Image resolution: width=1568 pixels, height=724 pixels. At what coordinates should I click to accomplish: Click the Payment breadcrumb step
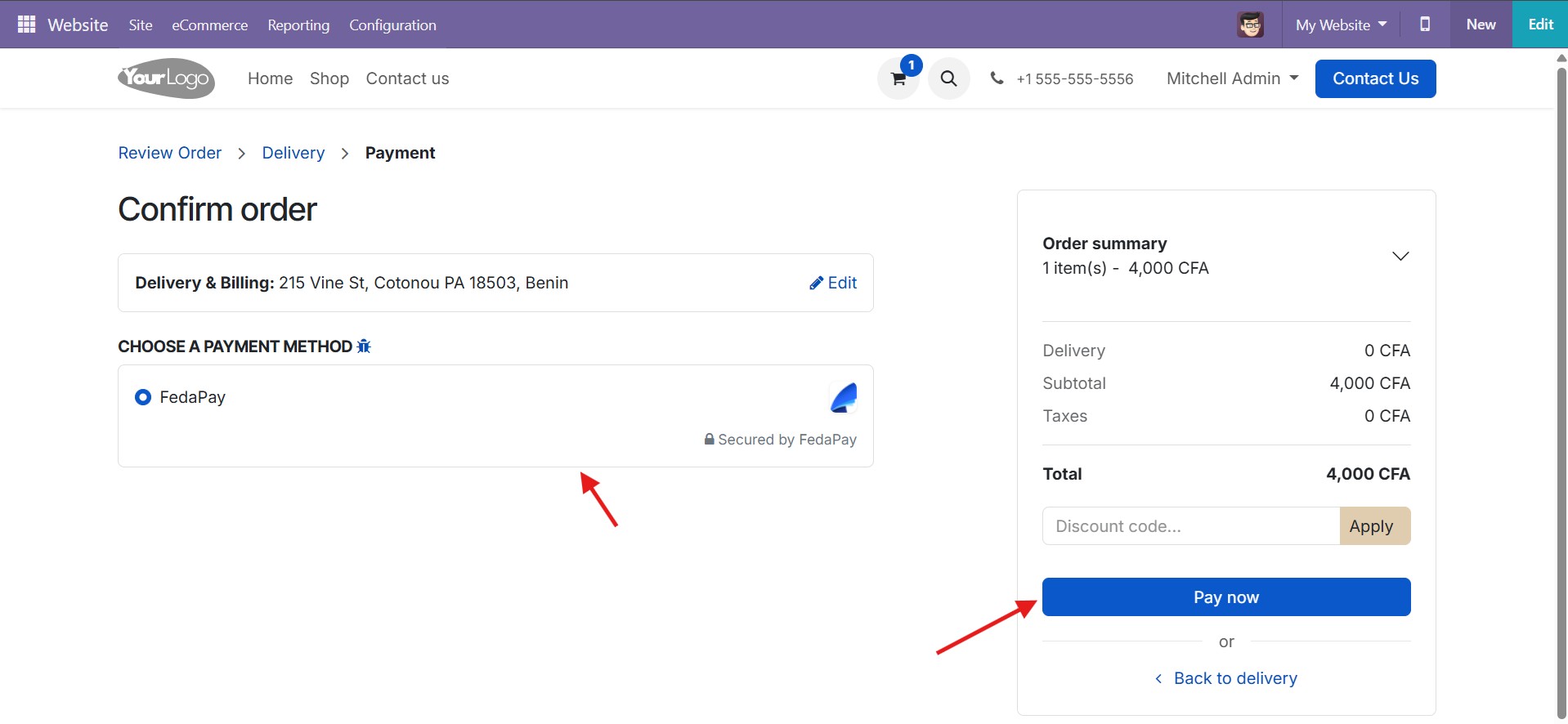pos(400,153)
